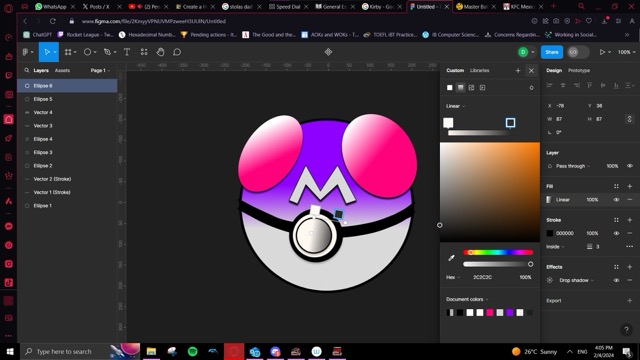Screen dimensions: 640x360
Task: Open the blend mode droplet icon
Action: pos(531,88)
